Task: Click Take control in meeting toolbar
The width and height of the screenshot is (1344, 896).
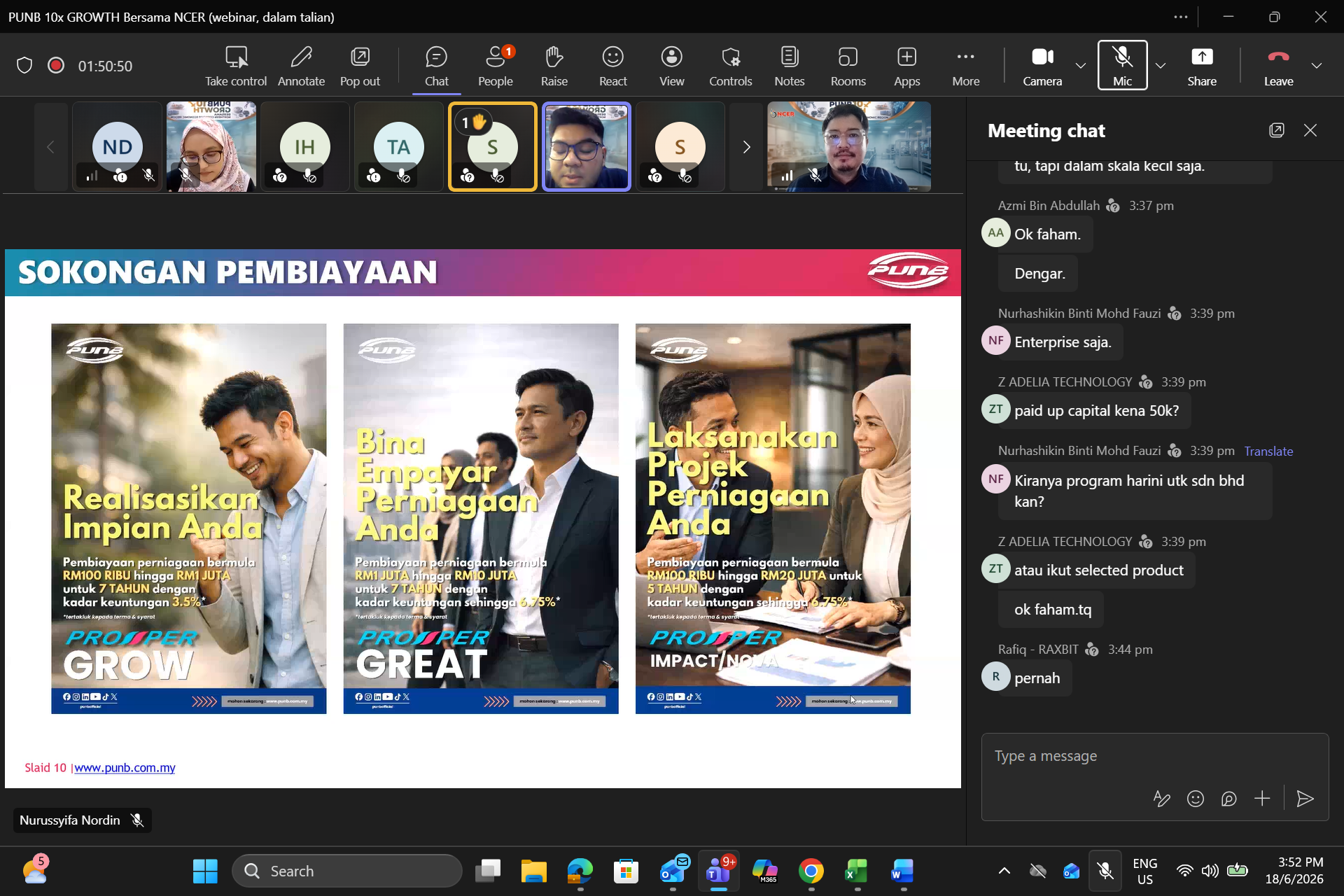Action: (236, 66)
